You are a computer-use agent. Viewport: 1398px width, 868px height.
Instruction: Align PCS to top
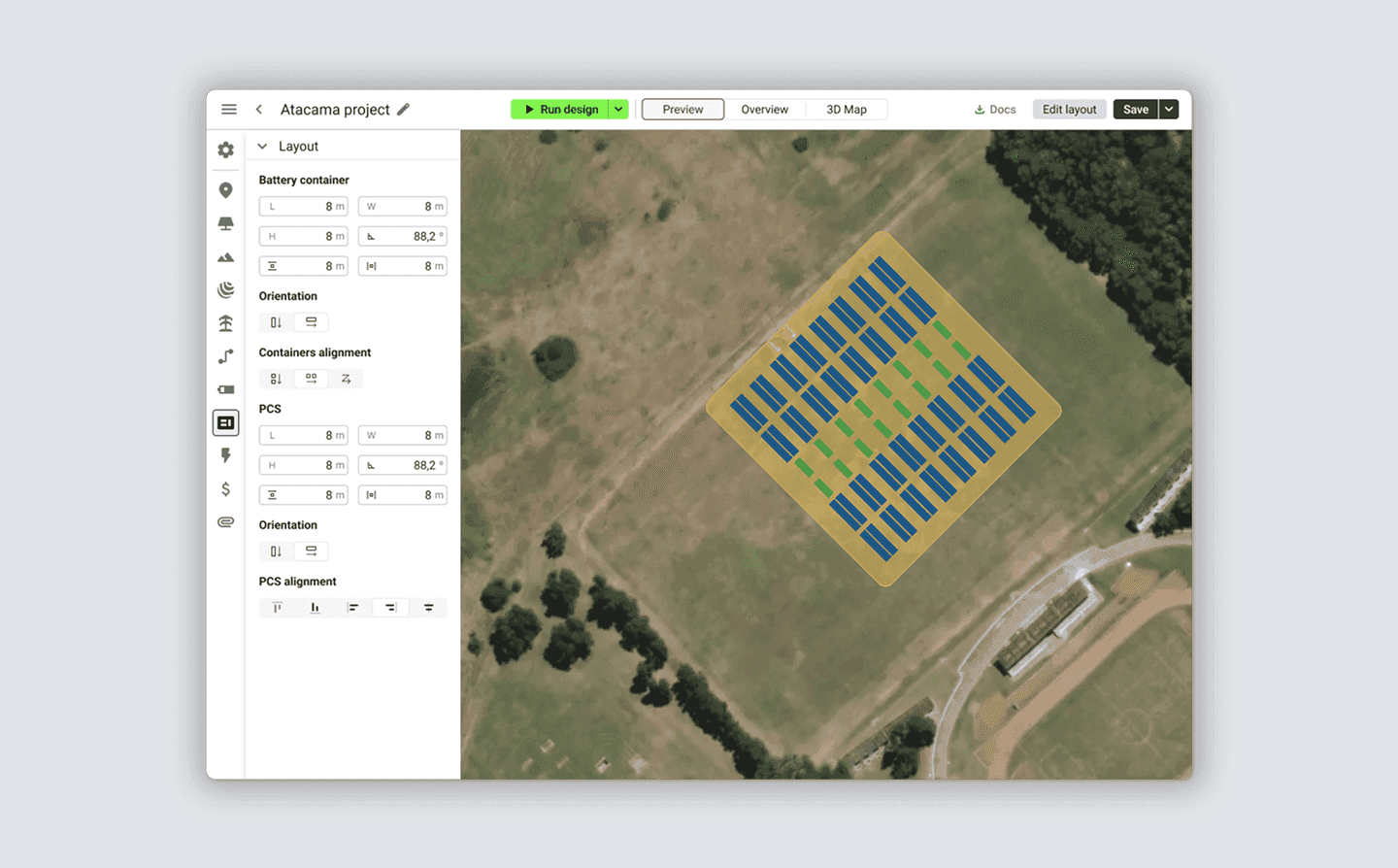point(278,608)
